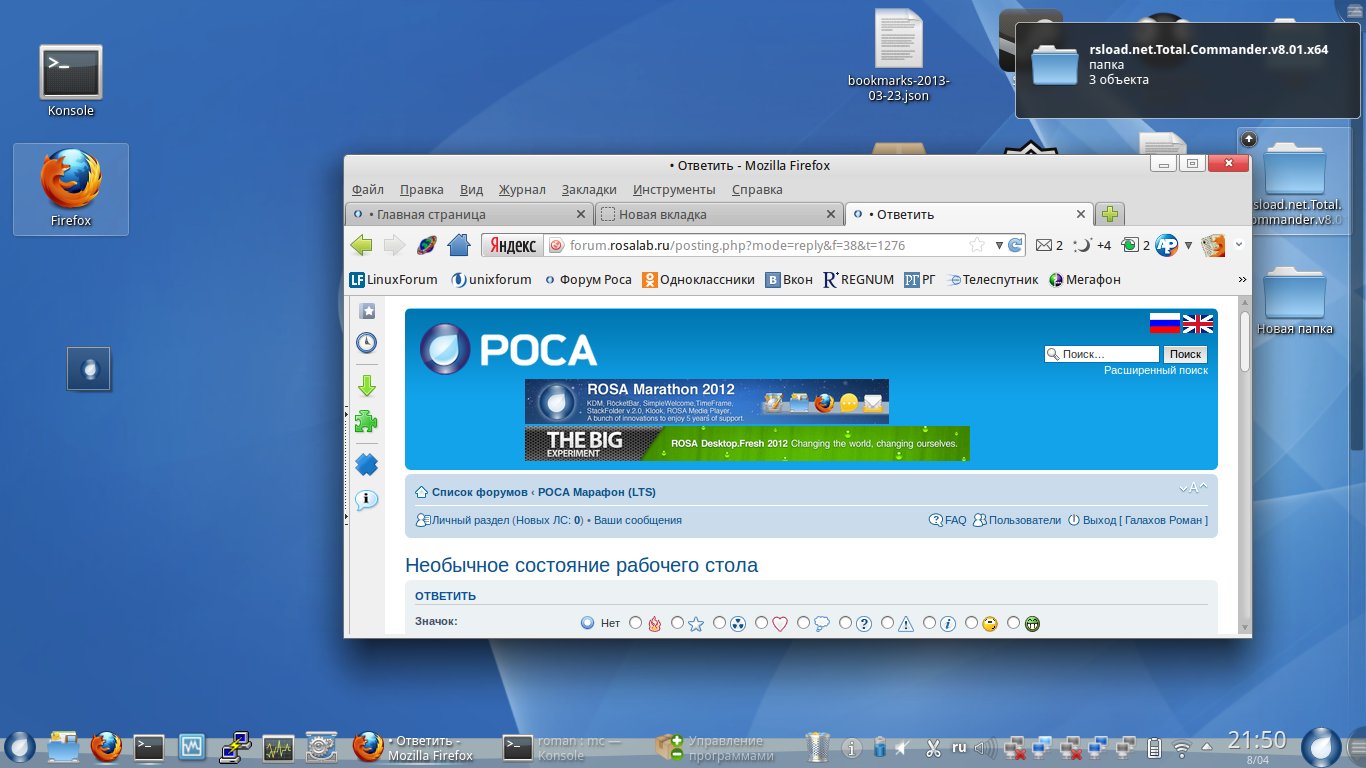This screenshot has width=1366, height=768.
Task: Change font size with the A icon
Action: 1193,488
